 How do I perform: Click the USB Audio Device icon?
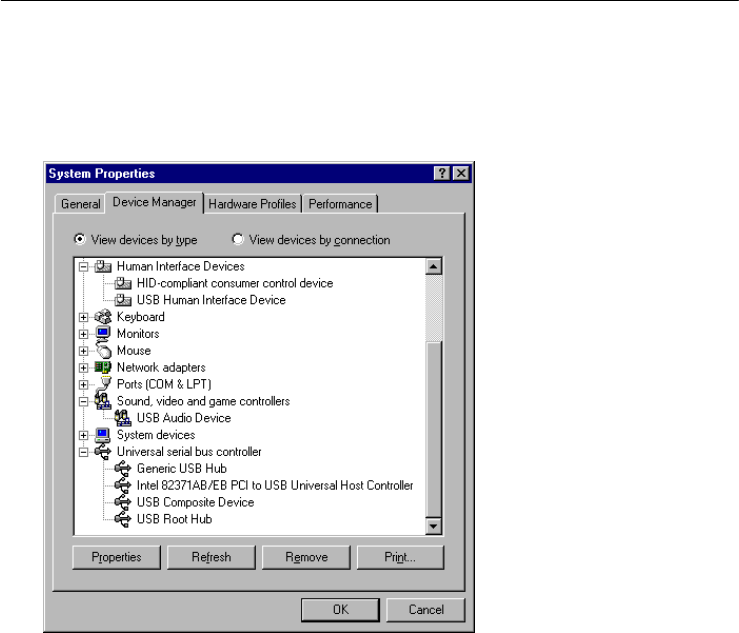point(123,418)
